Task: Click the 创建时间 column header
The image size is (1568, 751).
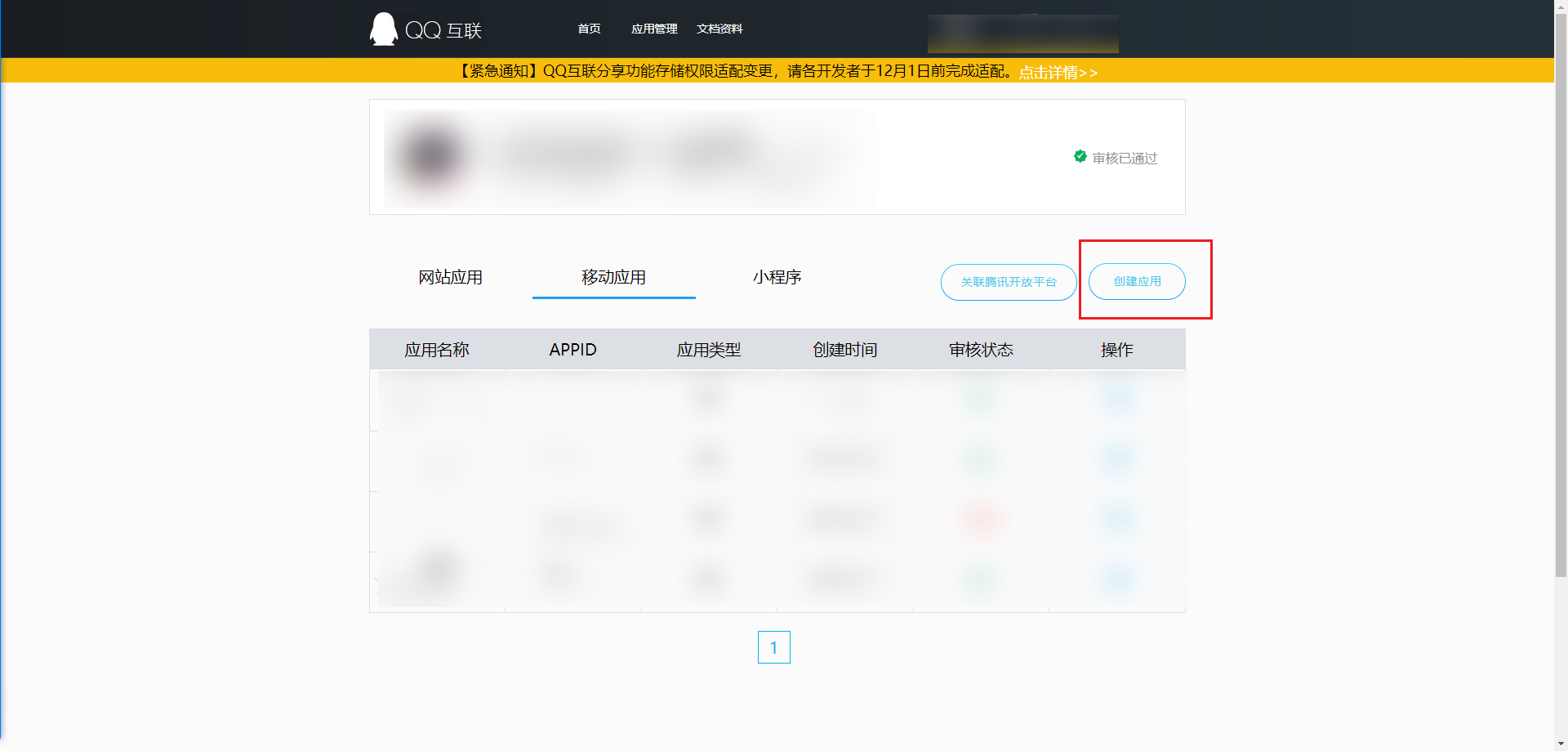Action: click(x=845, y=350)
